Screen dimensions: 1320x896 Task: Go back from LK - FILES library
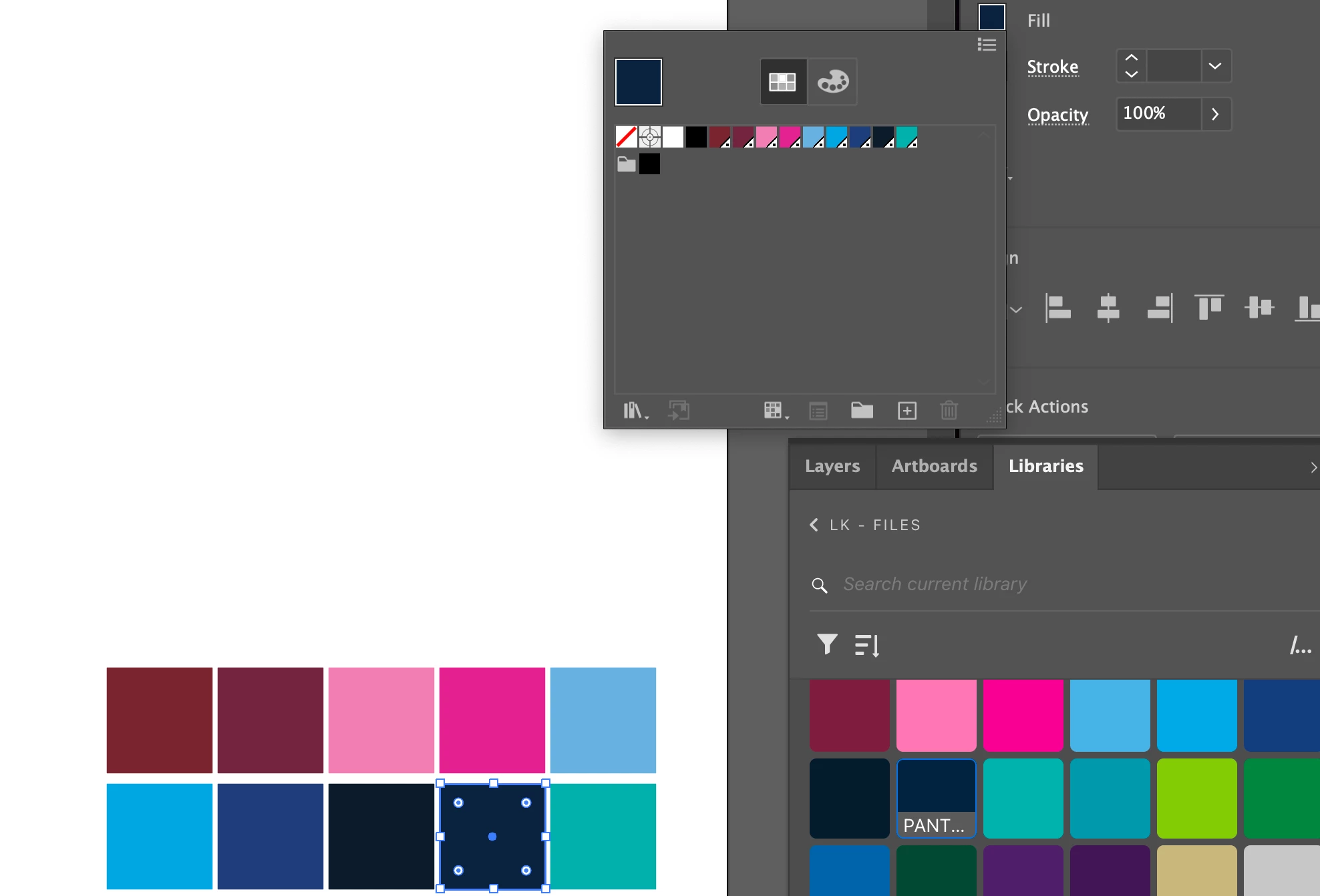tap(814, 525)
